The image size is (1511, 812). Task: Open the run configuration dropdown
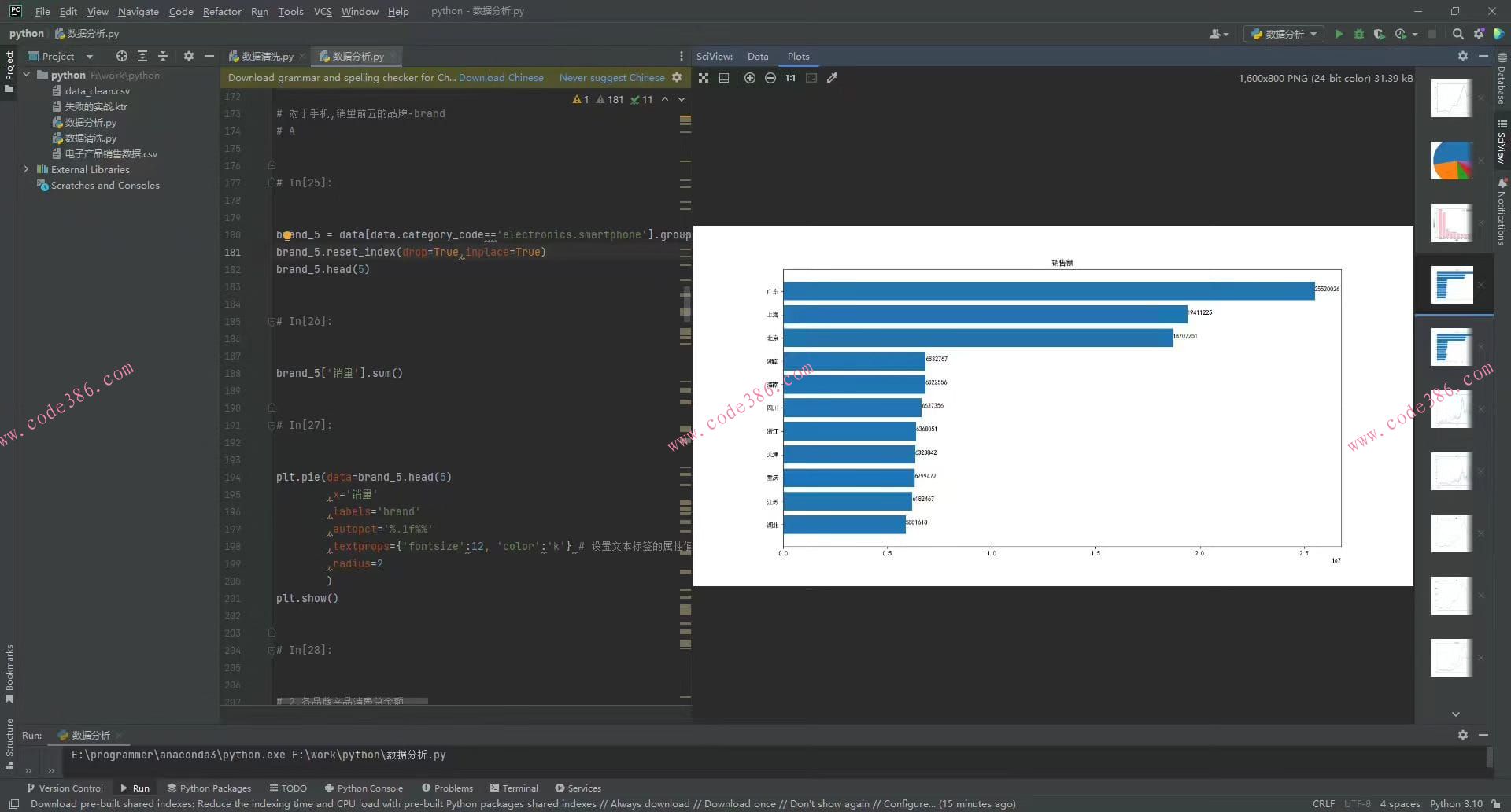click(1284, 34)
